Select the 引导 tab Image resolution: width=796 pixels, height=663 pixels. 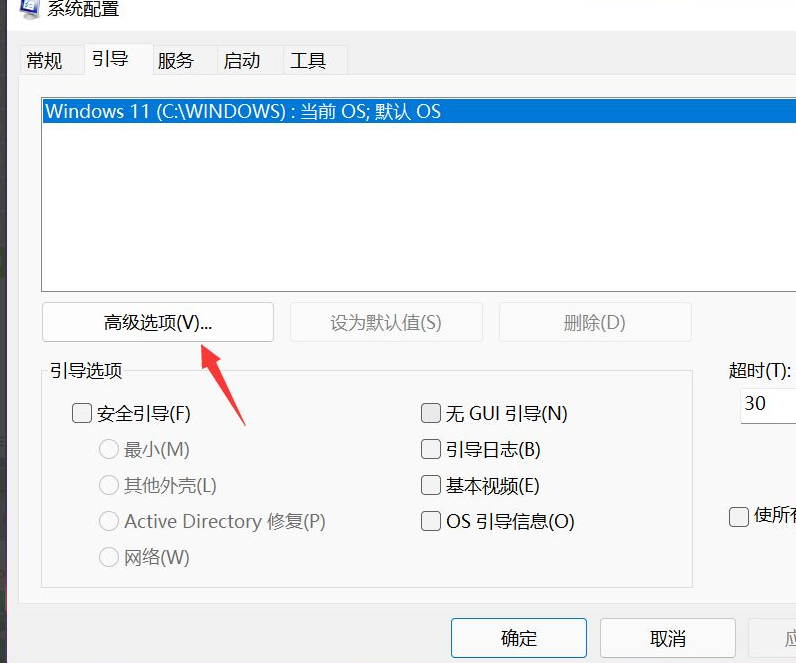(110, 59)
